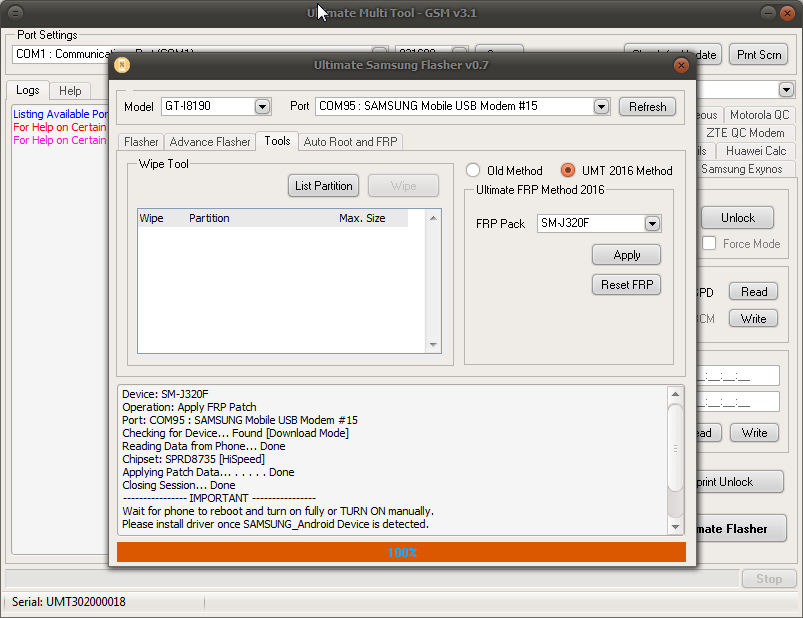Click 'Applying Patch Data' log line
The height and width of the screenshot is (618, 803).
pyautogui.click(x=208, y=472)
